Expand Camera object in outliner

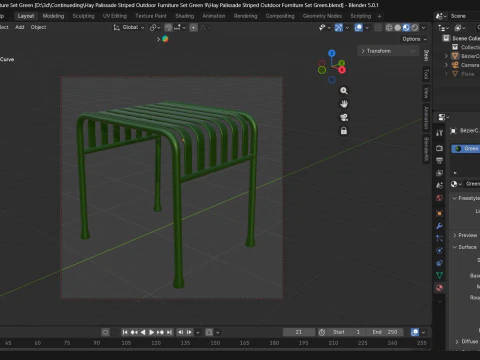[x=446, y=65]
